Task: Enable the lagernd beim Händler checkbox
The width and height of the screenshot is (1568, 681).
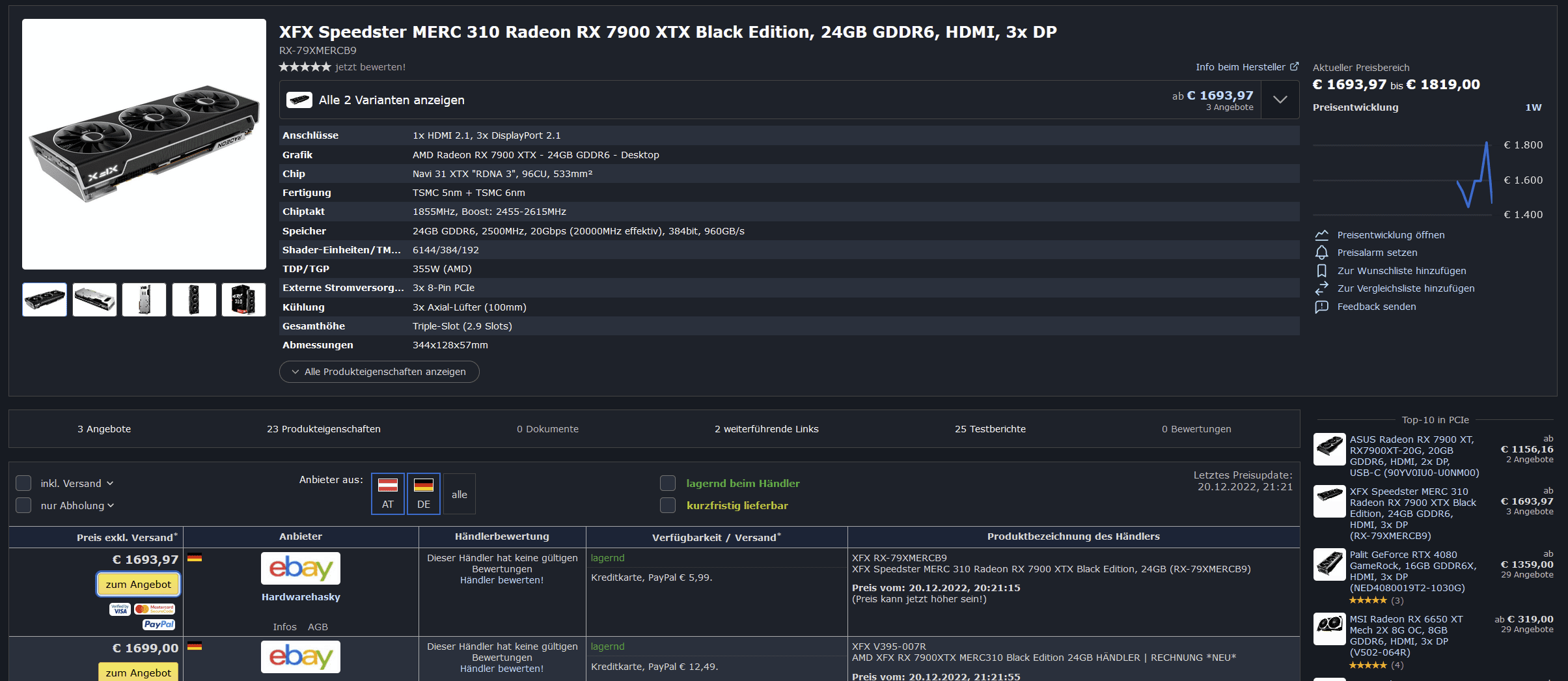Action: point(668,483)
